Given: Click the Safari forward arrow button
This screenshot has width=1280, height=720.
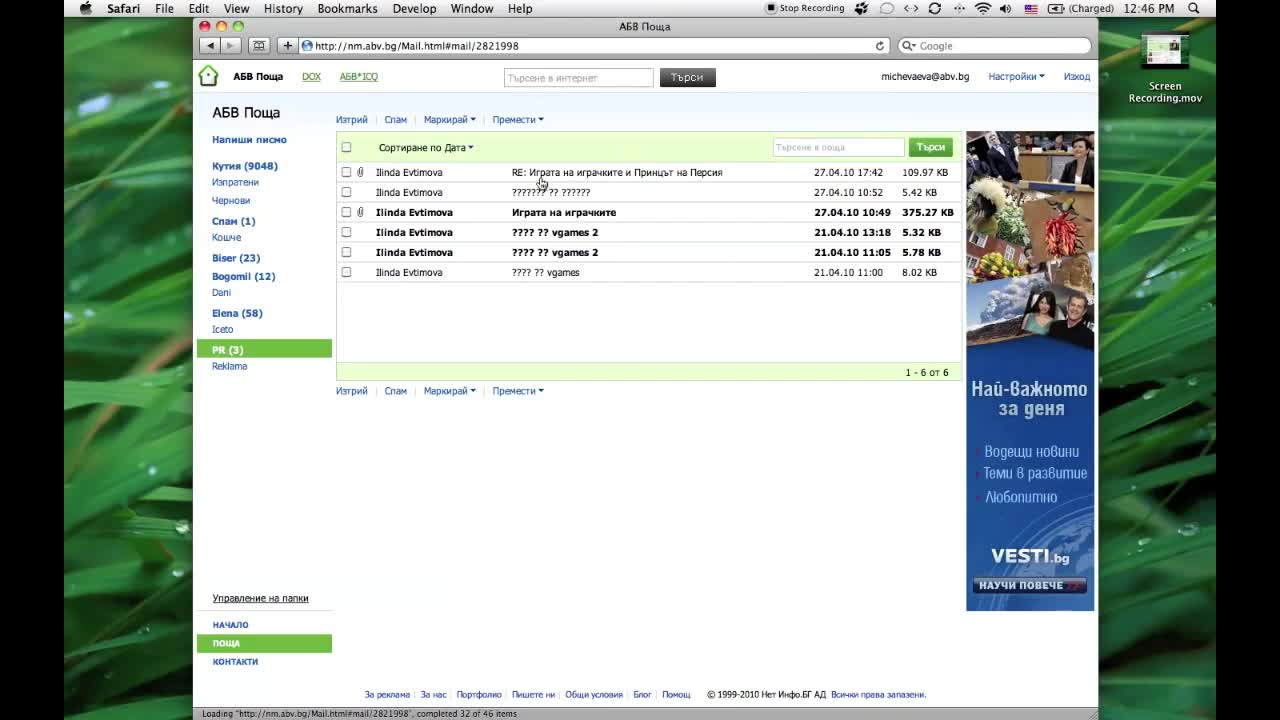Looking at the screenshot, I should point(231,46).
